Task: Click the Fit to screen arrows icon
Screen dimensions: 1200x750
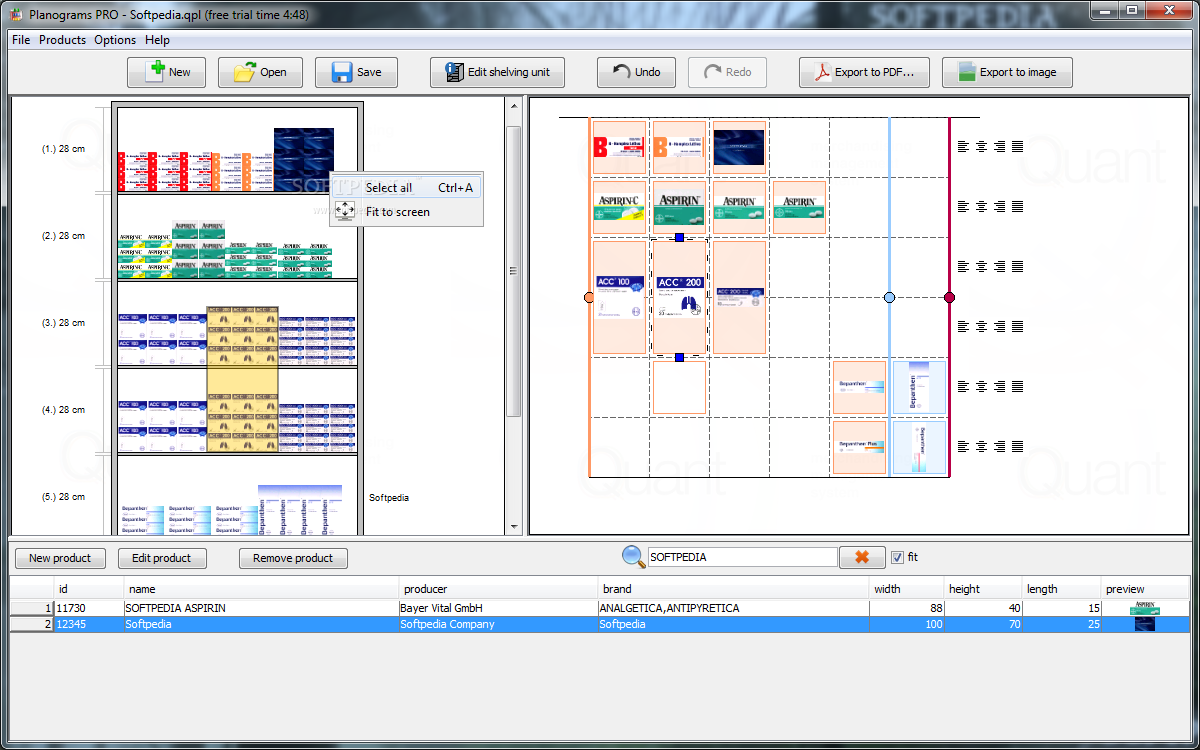Action: coord(344,211)
